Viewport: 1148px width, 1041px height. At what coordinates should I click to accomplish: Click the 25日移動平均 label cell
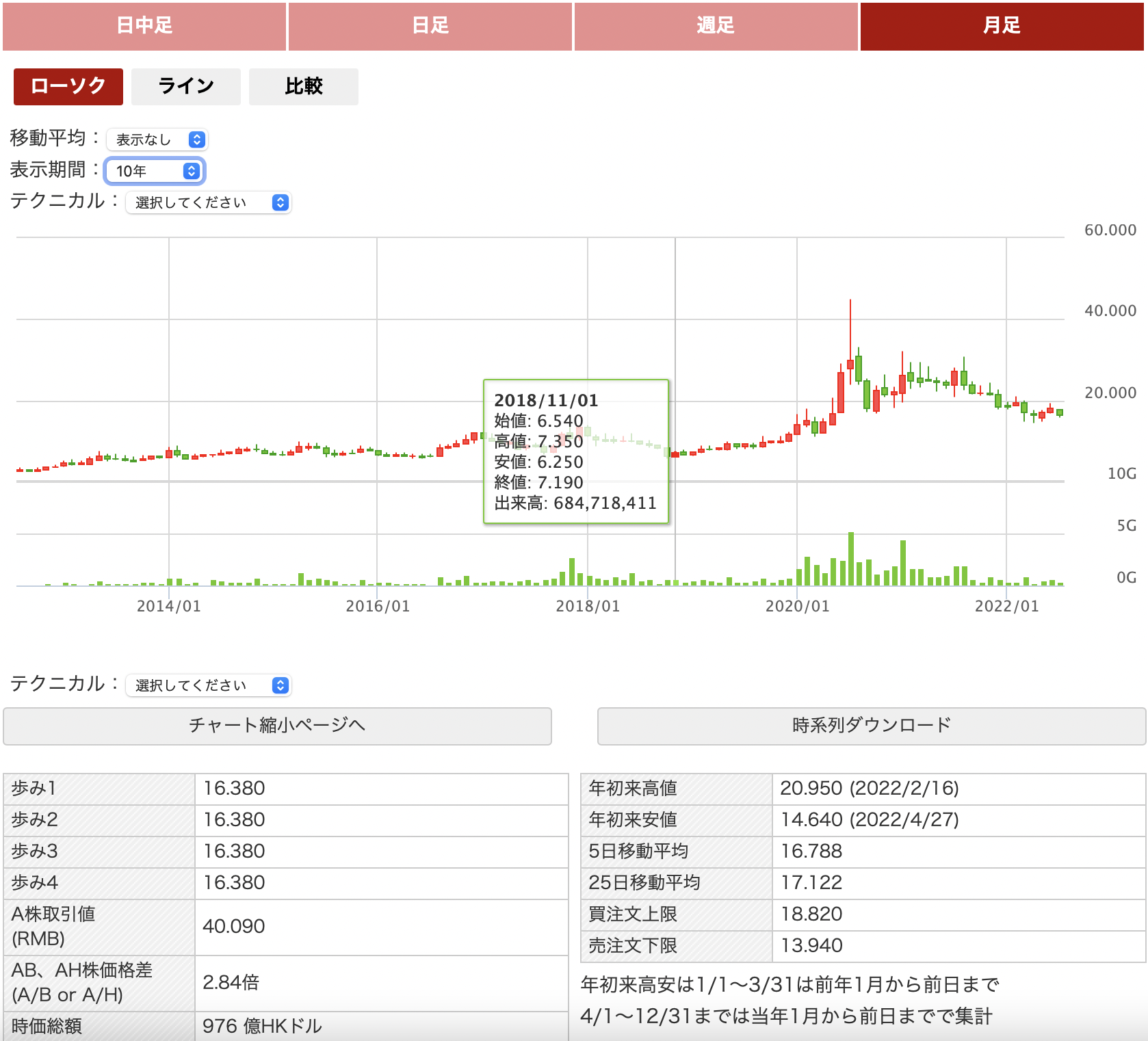[677, 884]
